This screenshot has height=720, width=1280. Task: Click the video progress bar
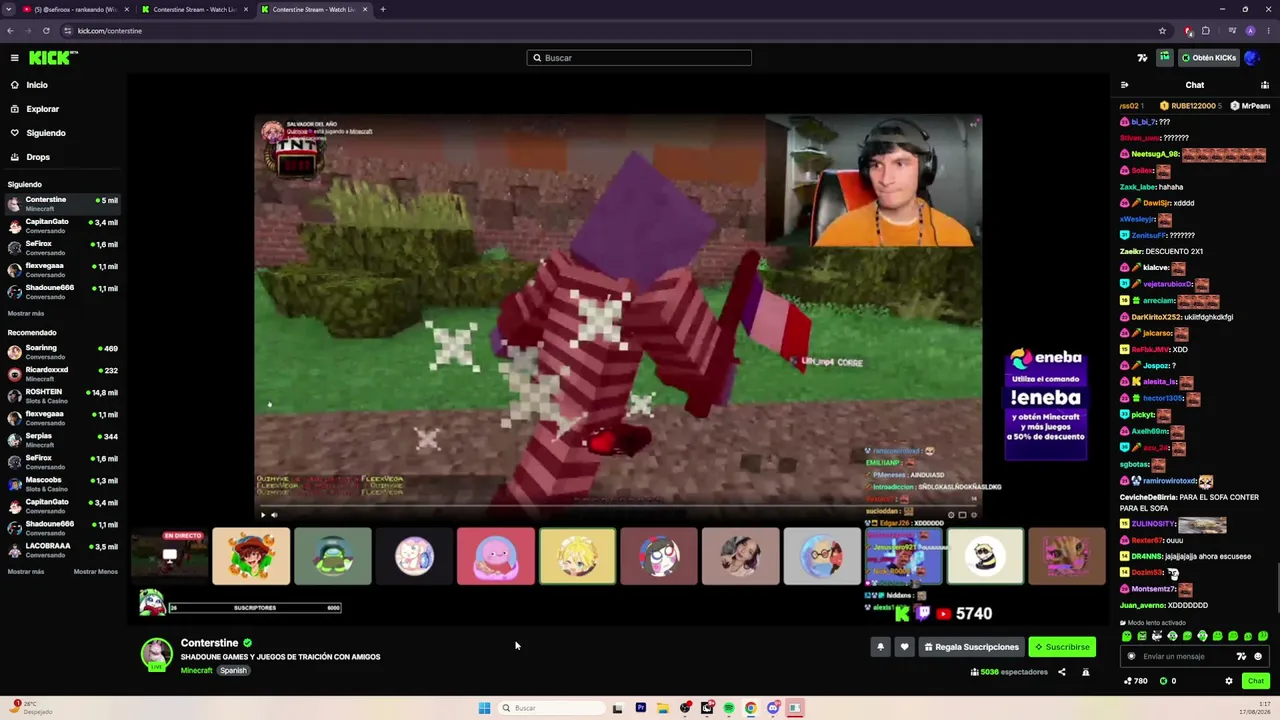618,506
